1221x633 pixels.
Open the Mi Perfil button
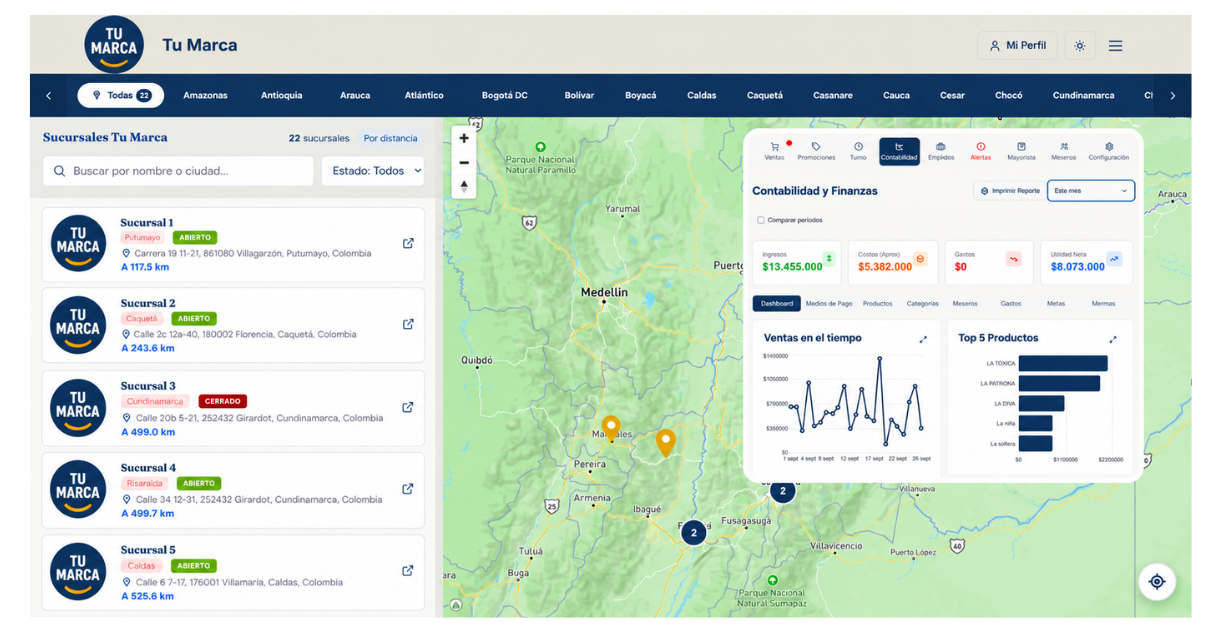pyautogui.click(x=1017, y=46)
